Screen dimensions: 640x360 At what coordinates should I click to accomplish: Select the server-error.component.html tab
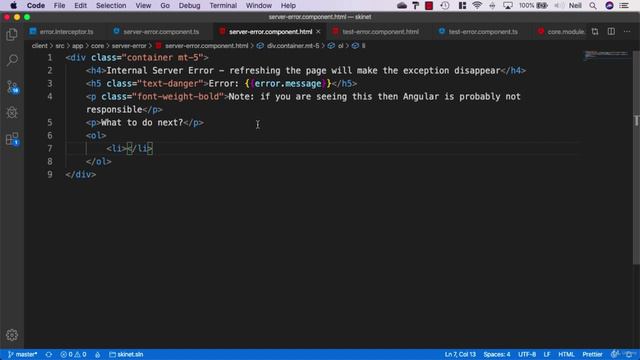point(270,31)
